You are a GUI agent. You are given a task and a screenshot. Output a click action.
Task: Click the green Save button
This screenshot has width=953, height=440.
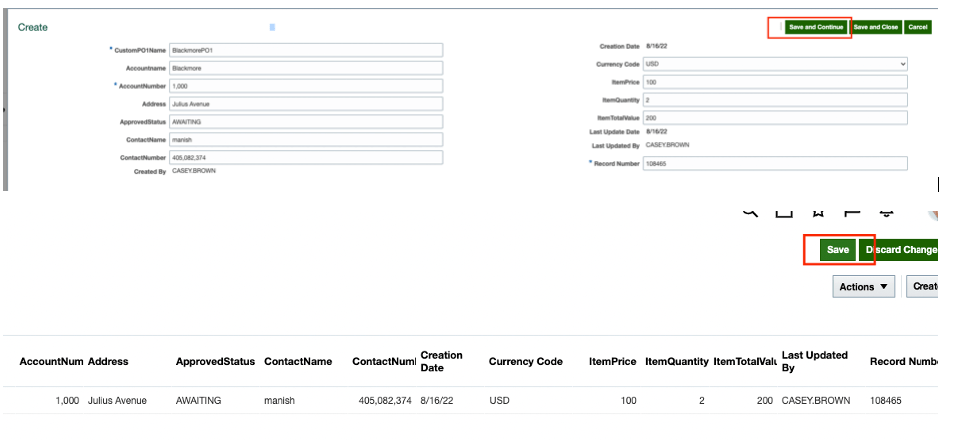tap(837, 250)
